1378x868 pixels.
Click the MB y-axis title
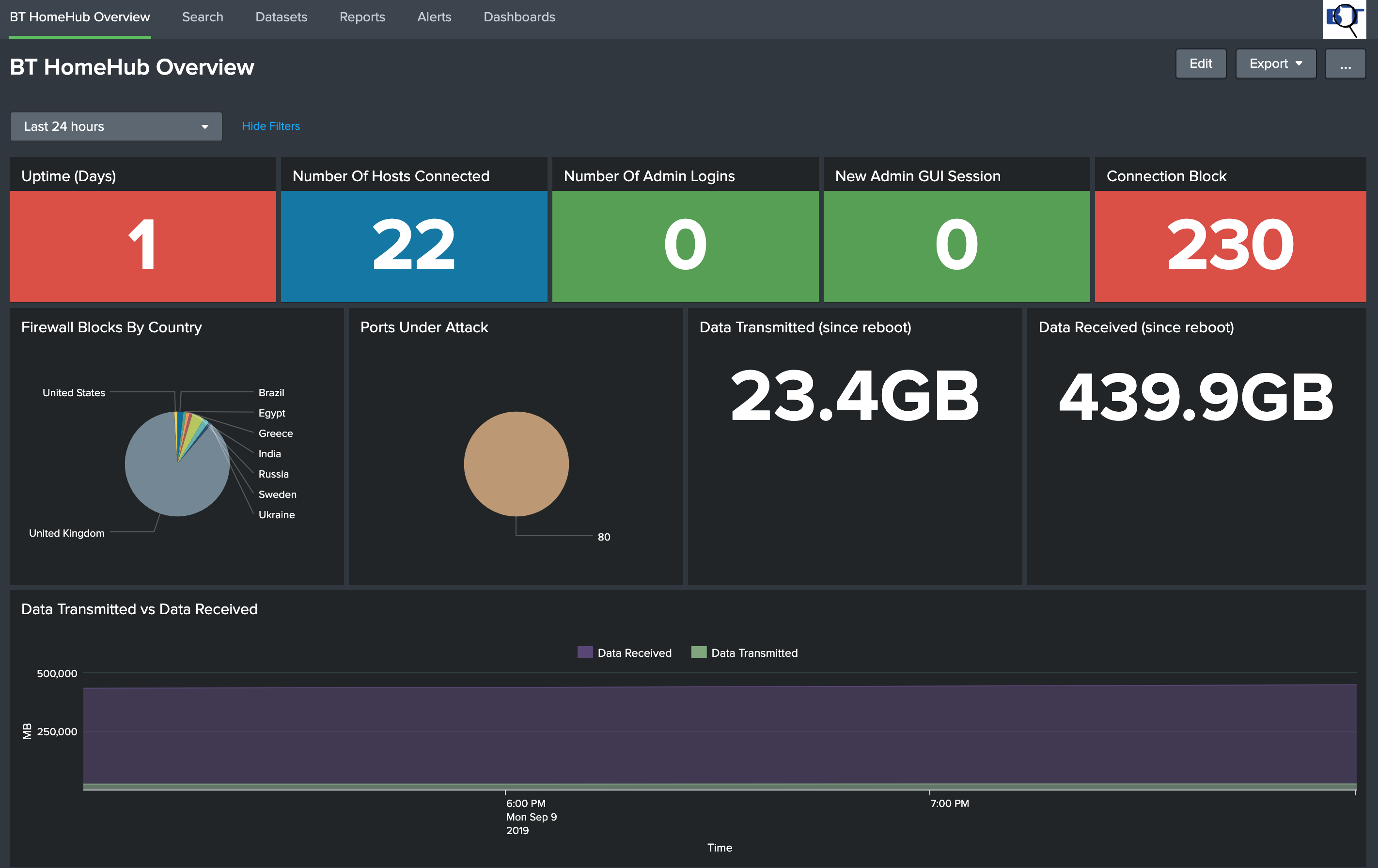27,731
